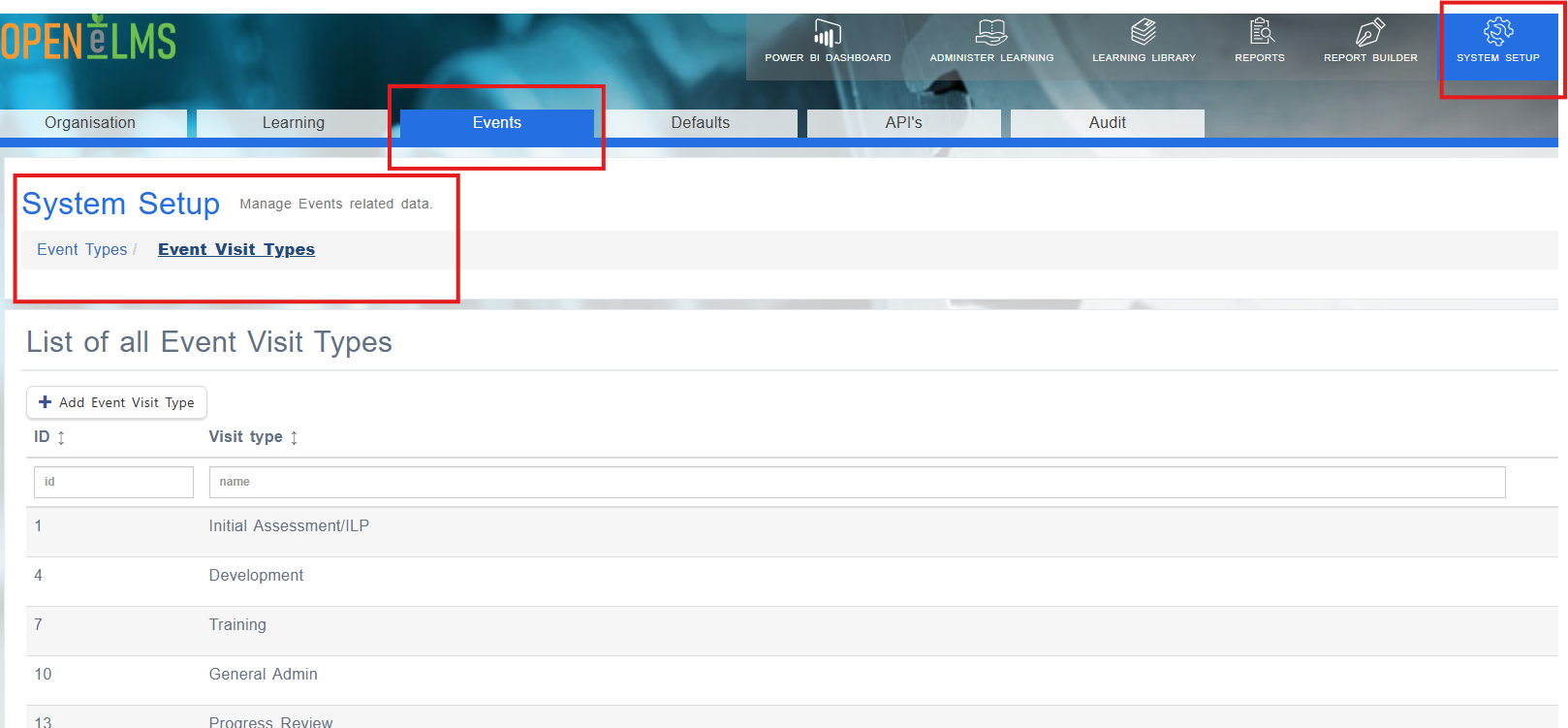
Task: Open the Report Builder icon
Action: coord(1370,32)
